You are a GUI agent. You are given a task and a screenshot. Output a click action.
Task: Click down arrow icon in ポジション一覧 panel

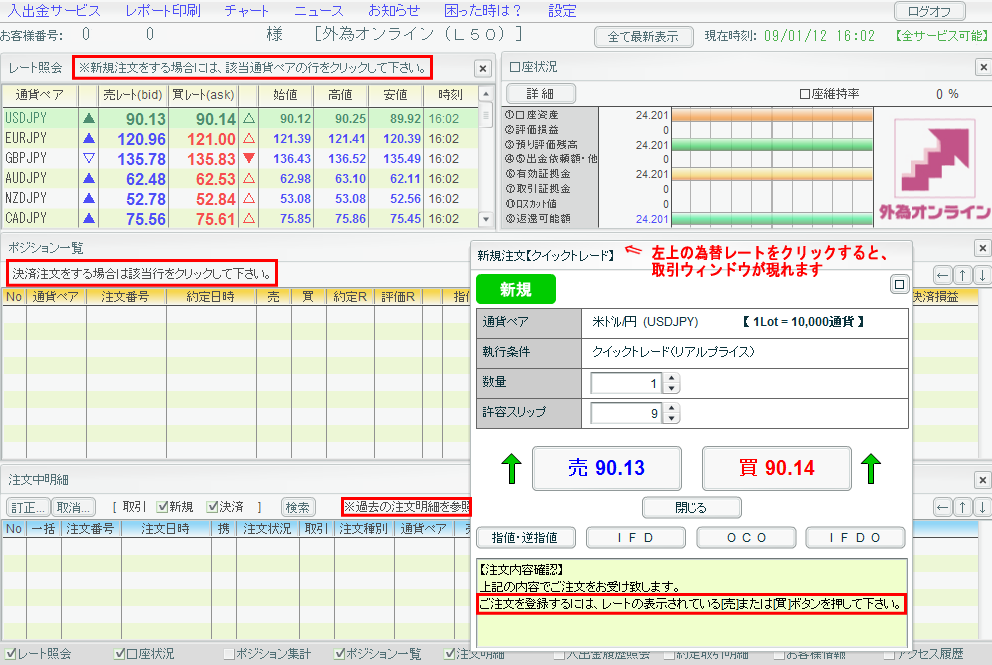(982, 275)
